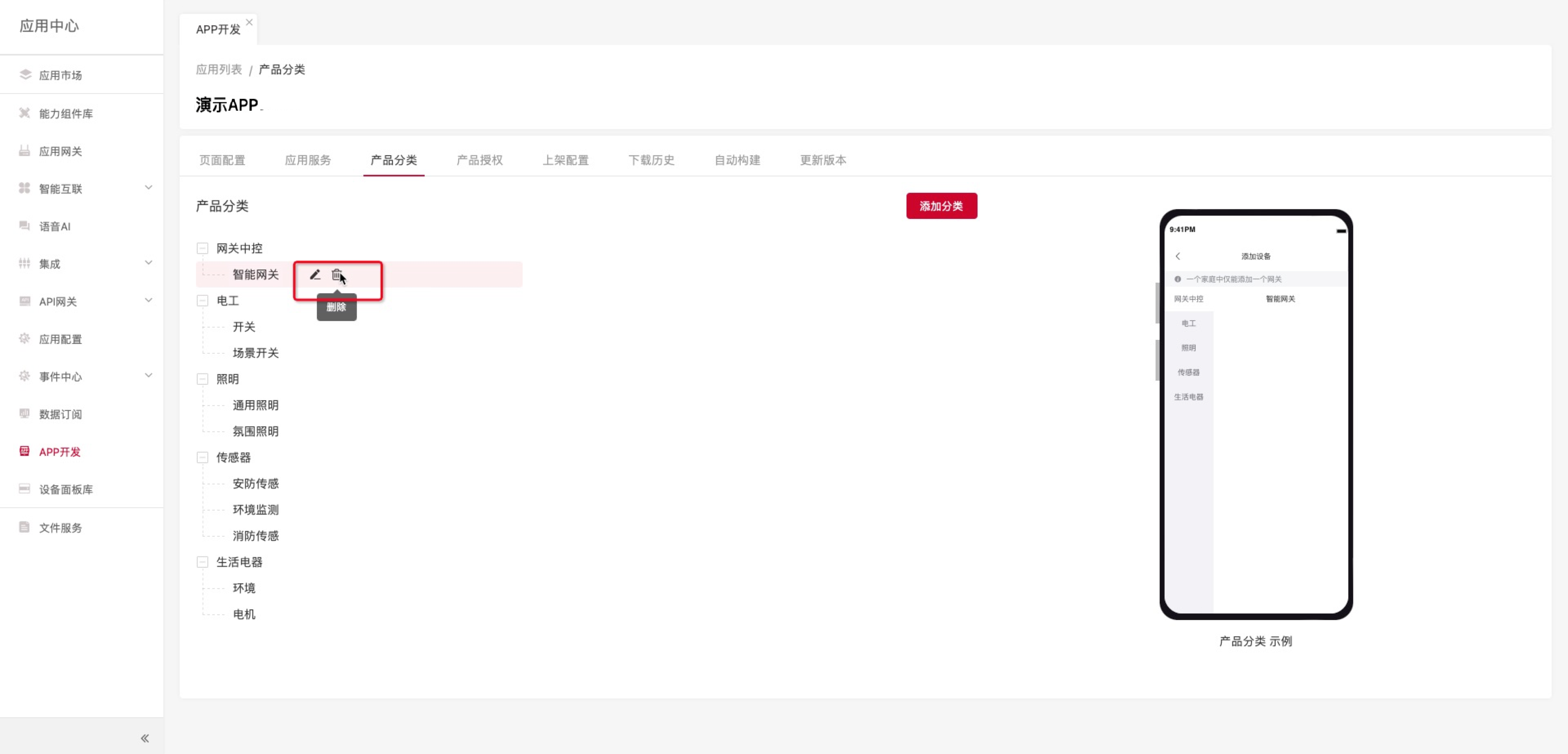
Task: Click the 设备面板库 sidebar icon
Action: 25,489
